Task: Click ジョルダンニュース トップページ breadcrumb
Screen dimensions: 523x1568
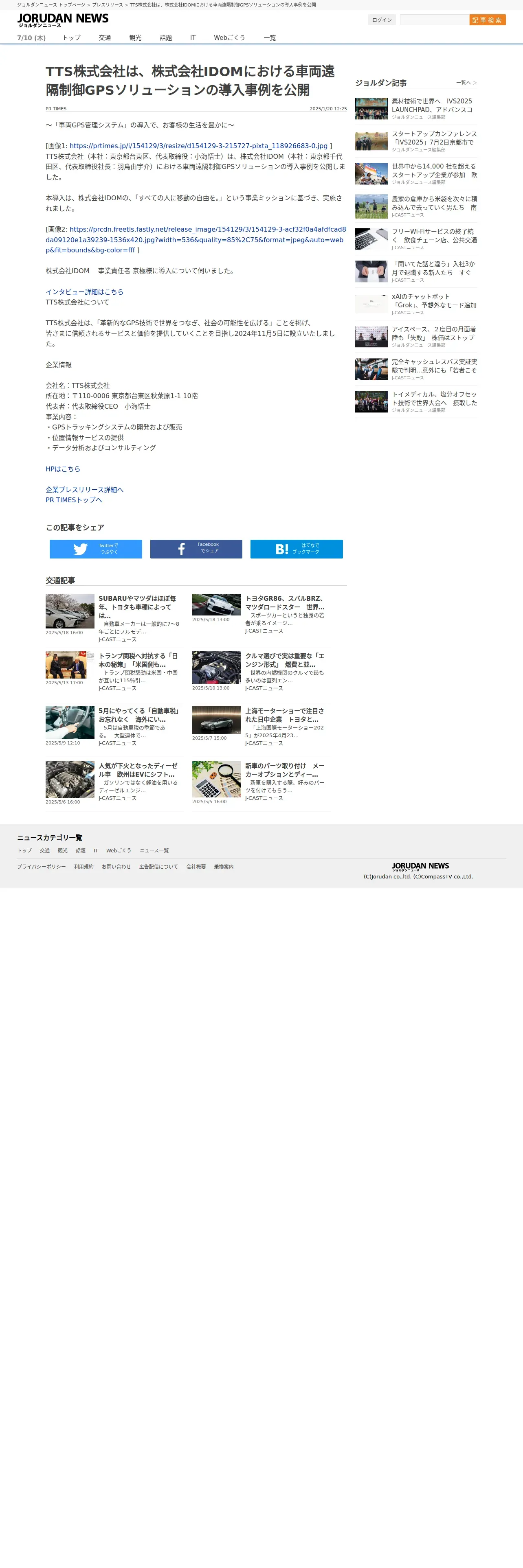Action: click(x=51, y=5)
